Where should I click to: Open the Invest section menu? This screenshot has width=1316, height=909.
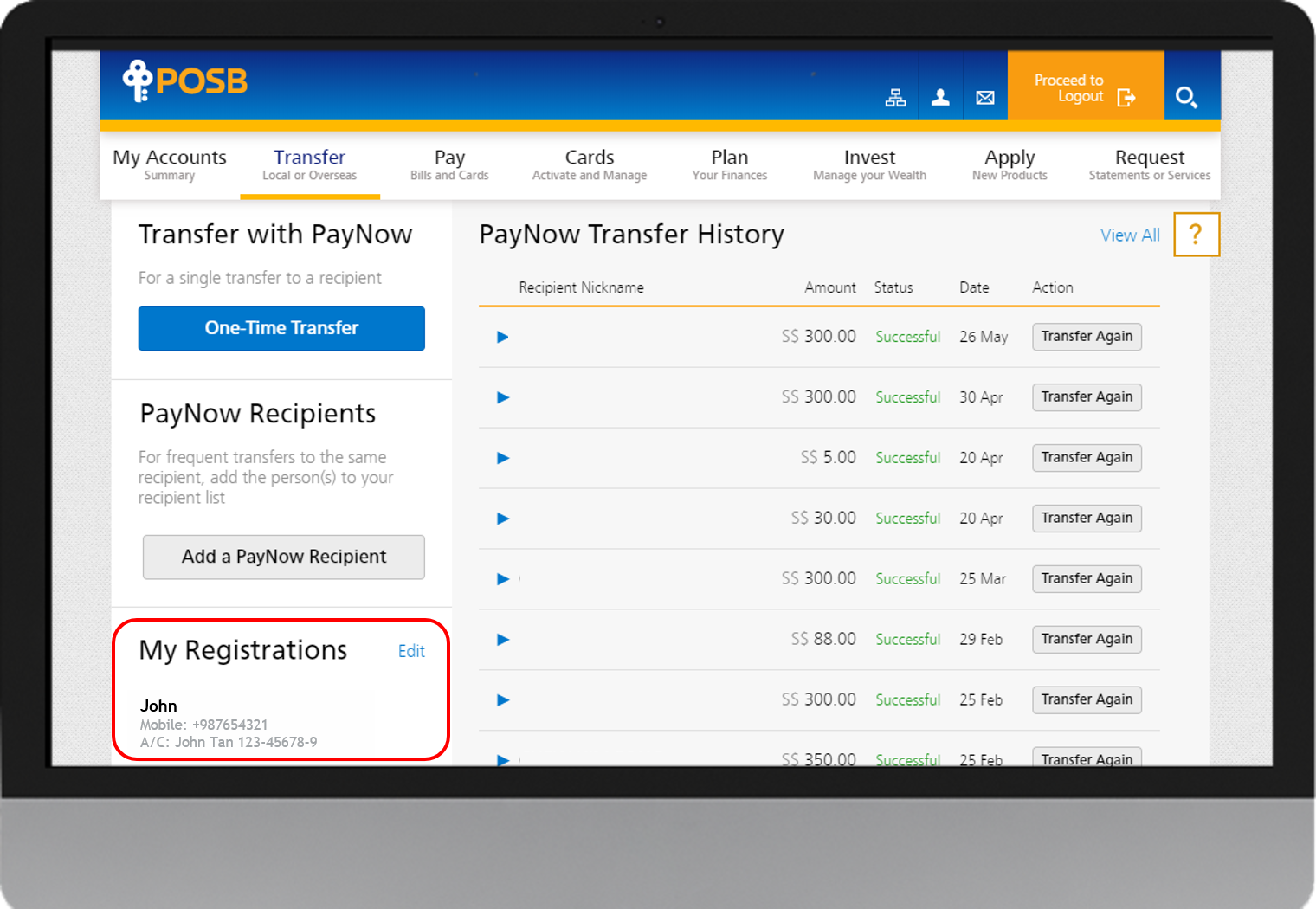point(869,164)
